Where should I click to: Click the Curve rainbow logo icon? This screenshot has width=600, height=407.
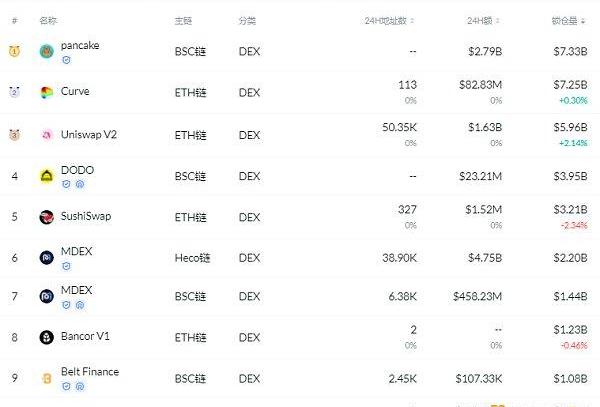[x=47, y=92]
